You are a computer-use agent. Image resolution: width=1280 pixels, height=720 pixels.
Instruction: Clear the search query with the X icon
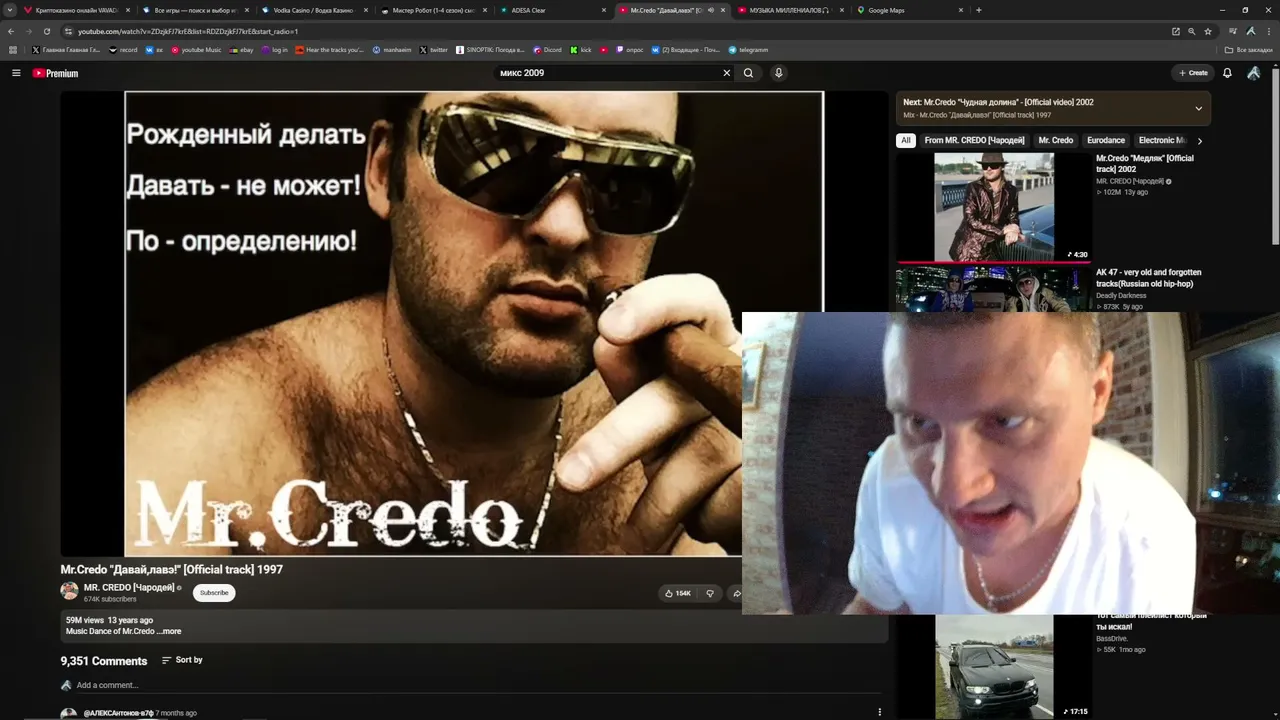727,73
